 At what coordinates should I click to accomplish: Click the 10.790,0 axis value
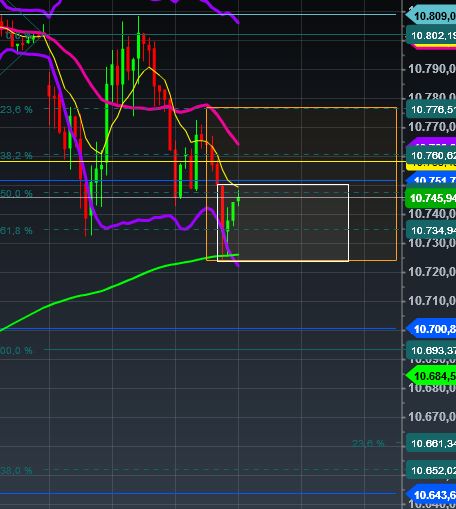coord(432,69)
